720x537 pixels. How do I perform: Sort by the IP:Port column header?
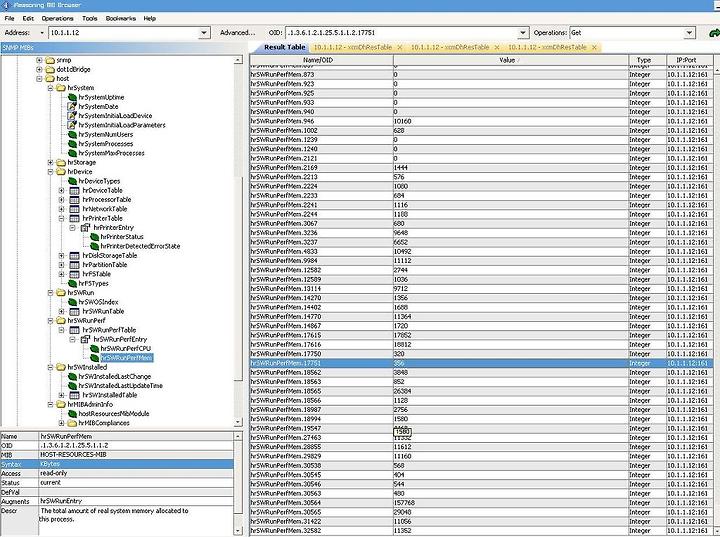tap(689, 60)
